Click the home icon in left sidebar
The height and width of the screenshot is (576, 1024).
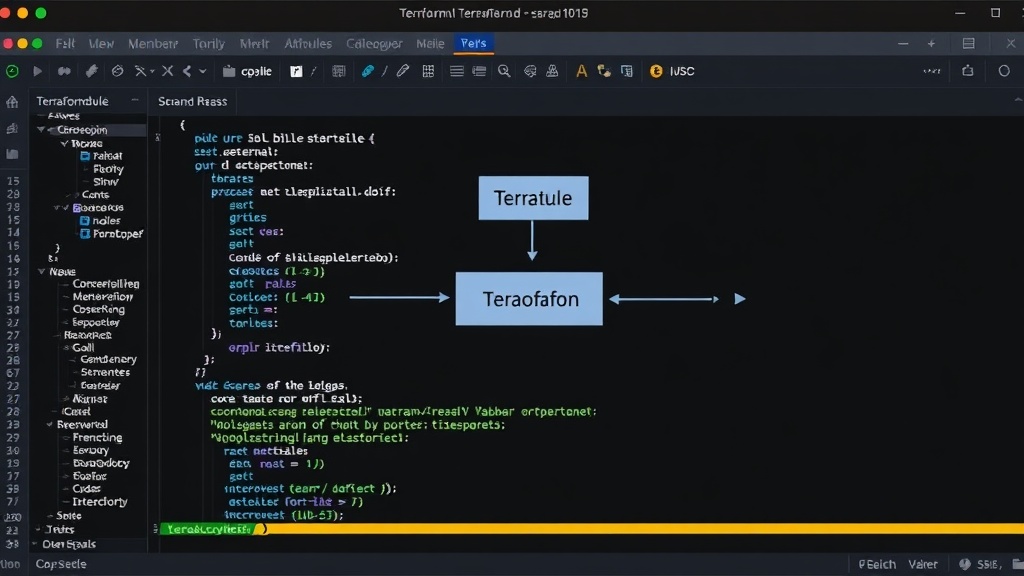click(x=12, y=102)
